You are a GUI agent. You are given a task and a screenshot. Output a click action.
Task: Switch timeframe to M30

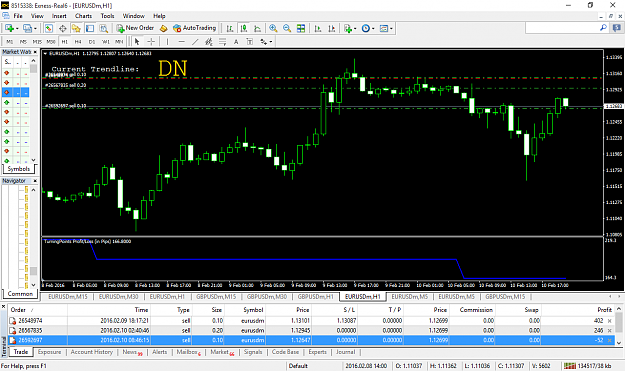(51, 41)
